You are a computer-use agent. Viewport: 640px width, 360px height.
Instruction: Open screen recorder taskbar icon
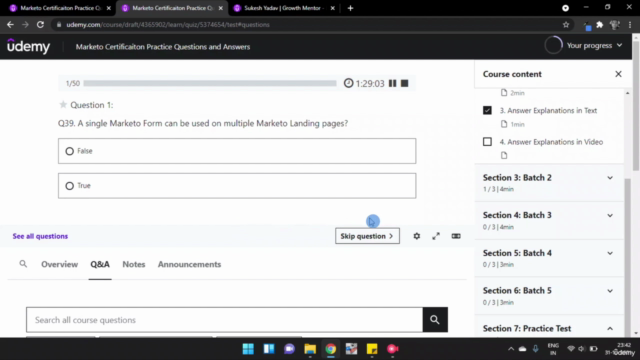[x=393, y=349]
